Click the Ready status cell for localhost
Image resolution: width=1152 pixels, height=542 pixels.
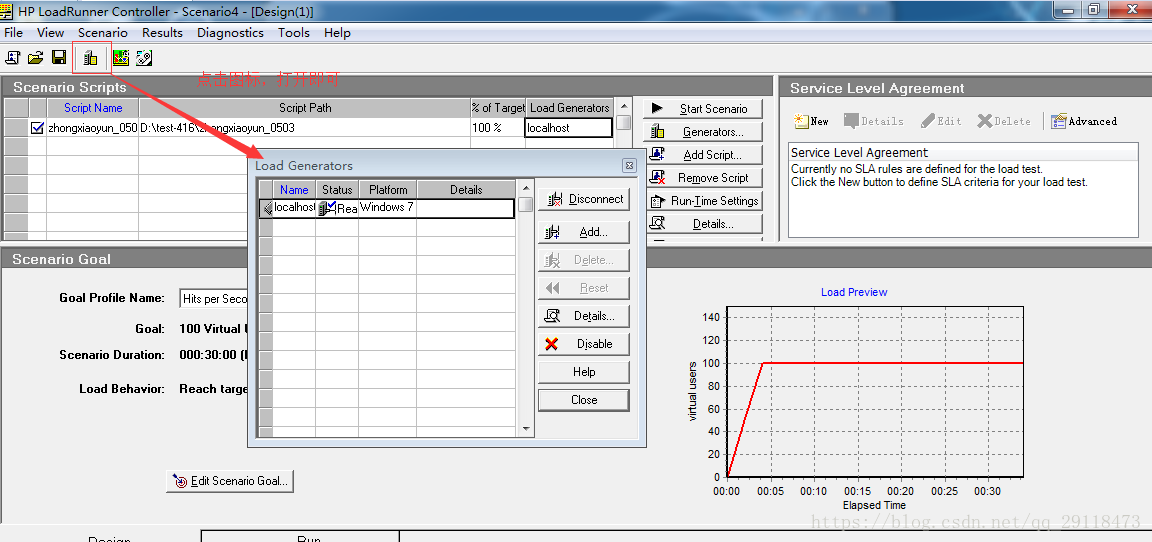click(337, 209)
